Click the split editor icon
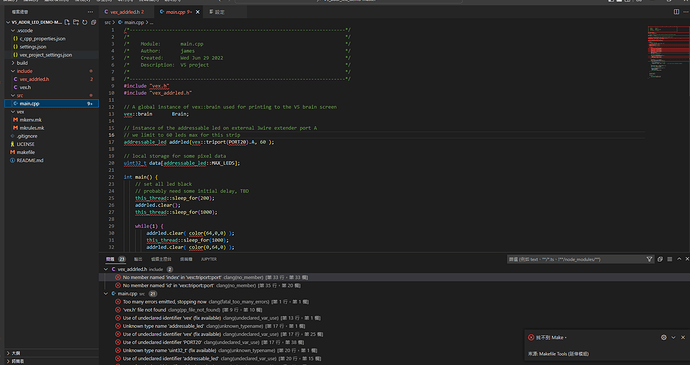690x365 pixels. [x=676, y=12]
